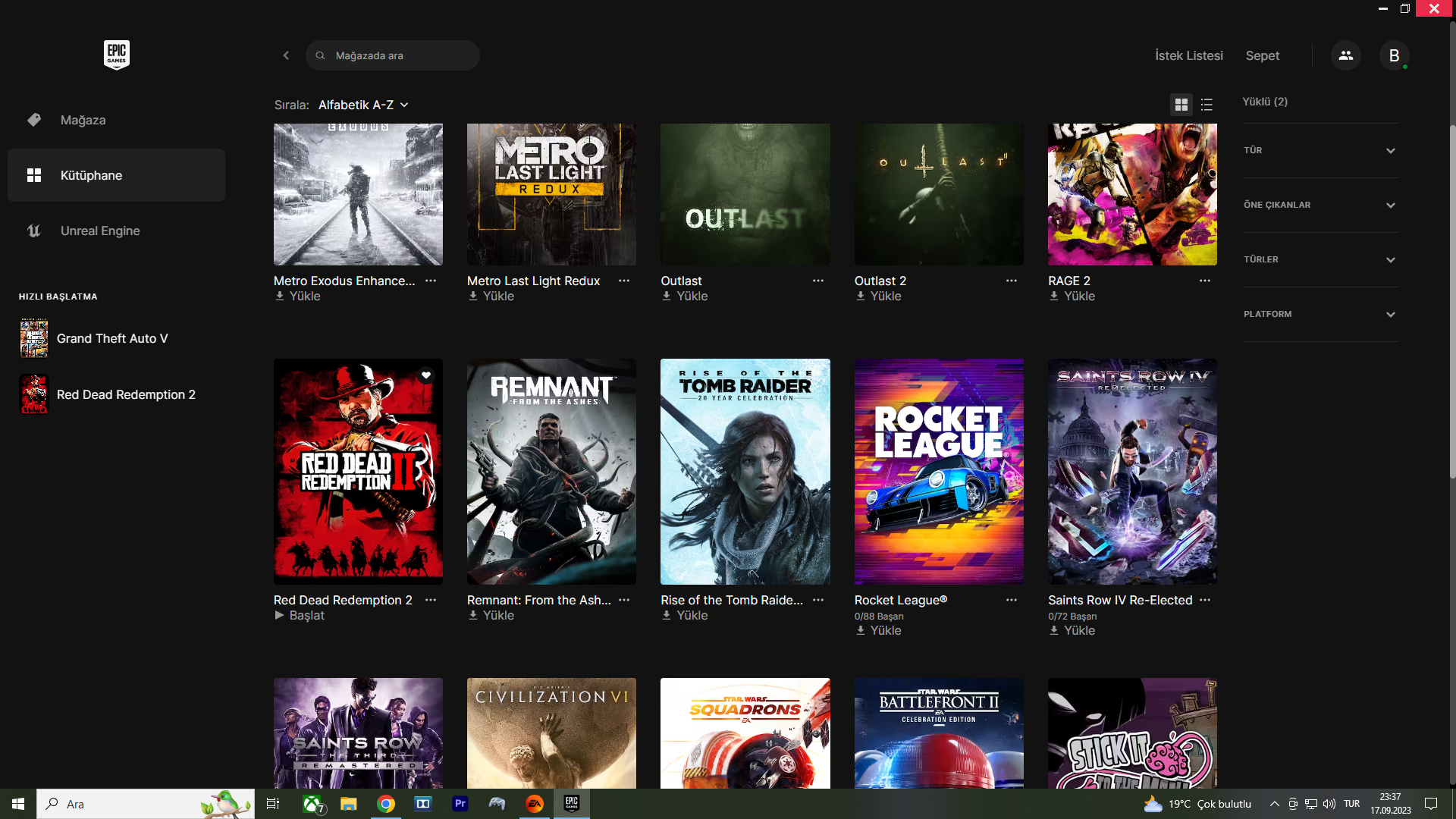The image size is (1456, 819).
Task: Switch to grid view
Action: tap(1181, 105)
